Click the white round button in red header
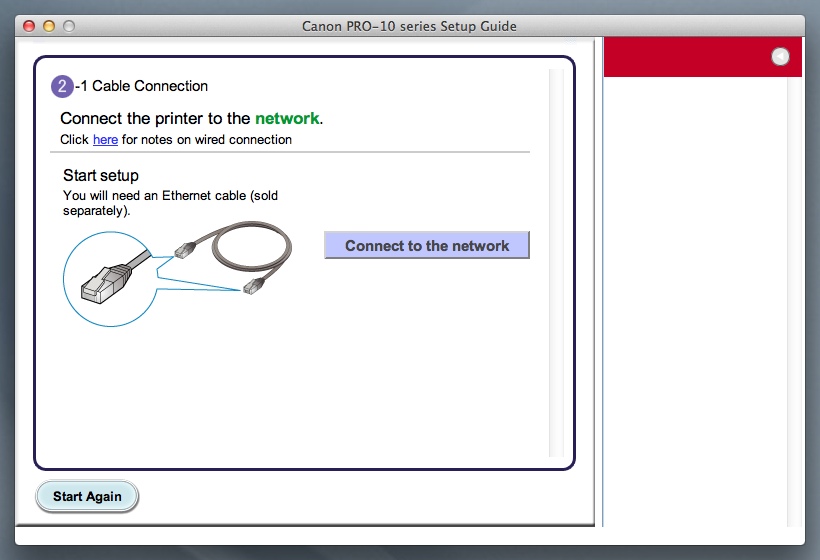This screenshot has height=560, width=820. click(x=780, y=57)
